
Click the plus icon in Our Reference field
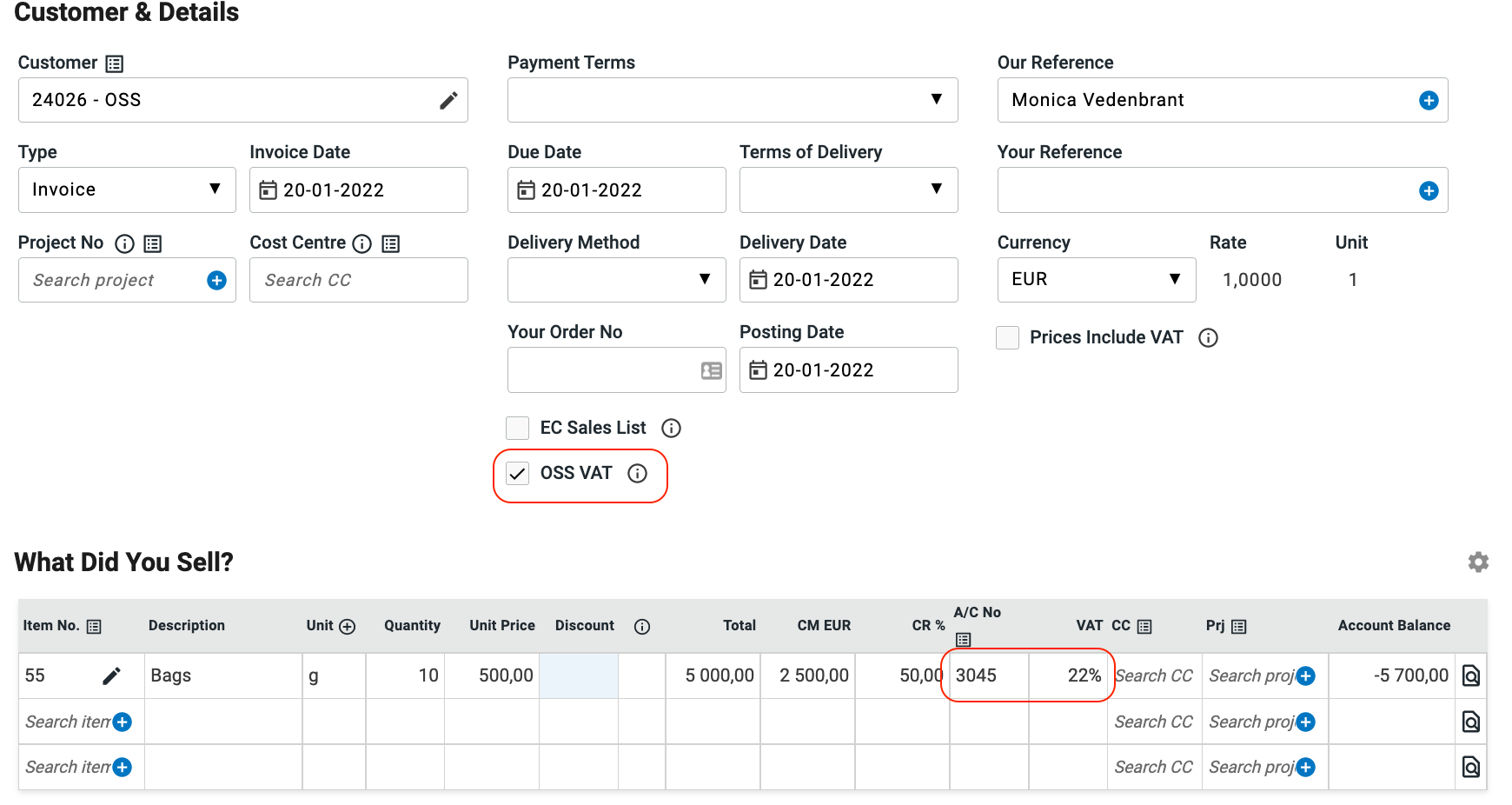[1428, 101]
